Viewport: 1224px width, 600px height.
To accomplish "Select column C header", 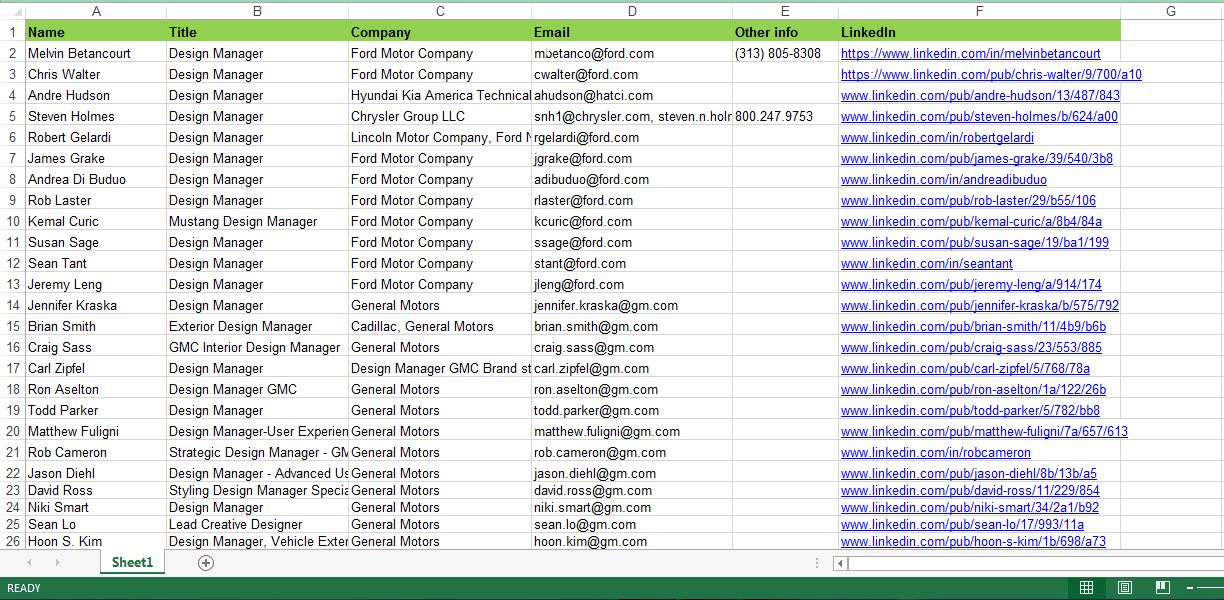I will pyautogui.click(x=440, y=11).
